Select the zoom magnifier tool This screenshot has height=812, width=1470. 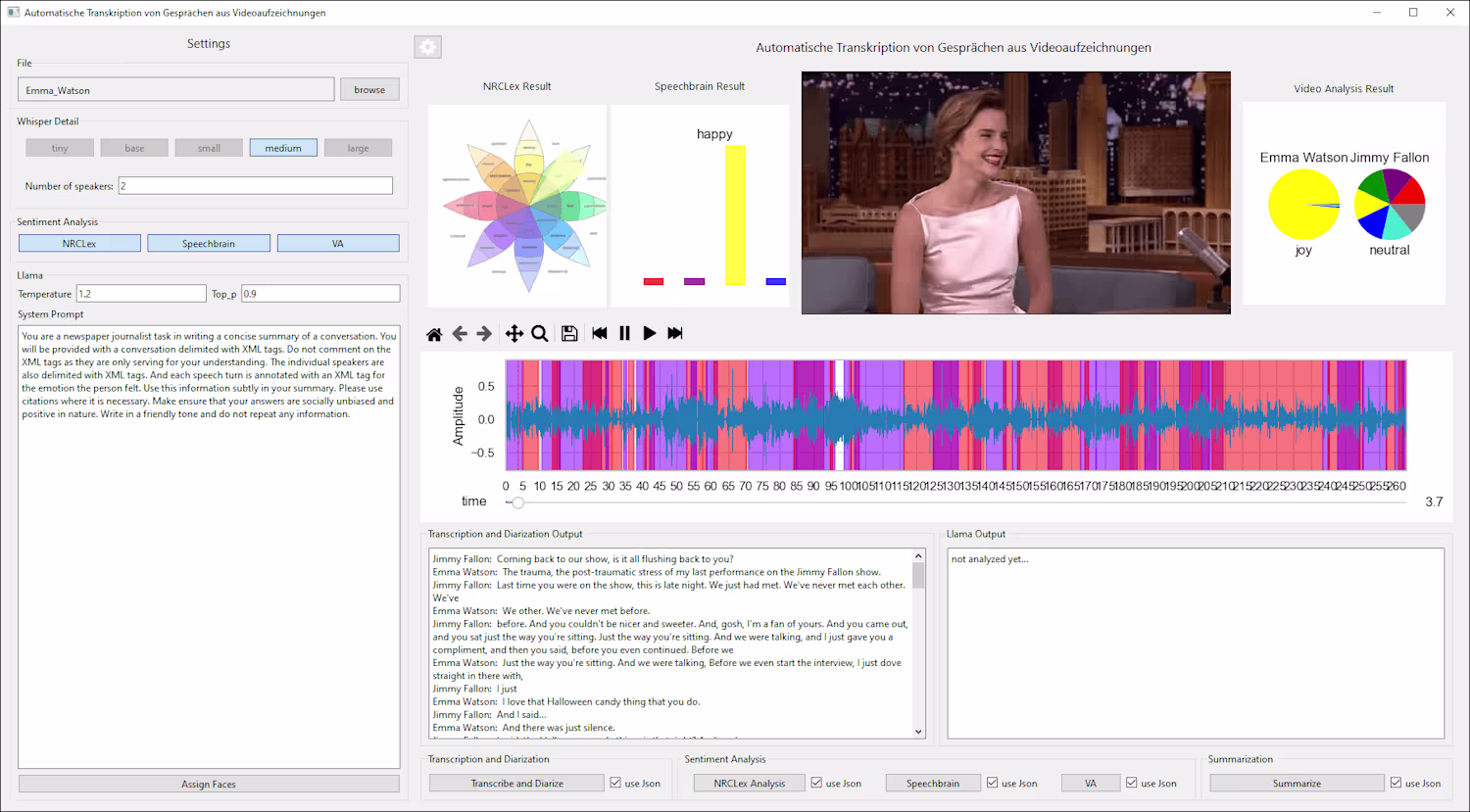tap(539, 334)
